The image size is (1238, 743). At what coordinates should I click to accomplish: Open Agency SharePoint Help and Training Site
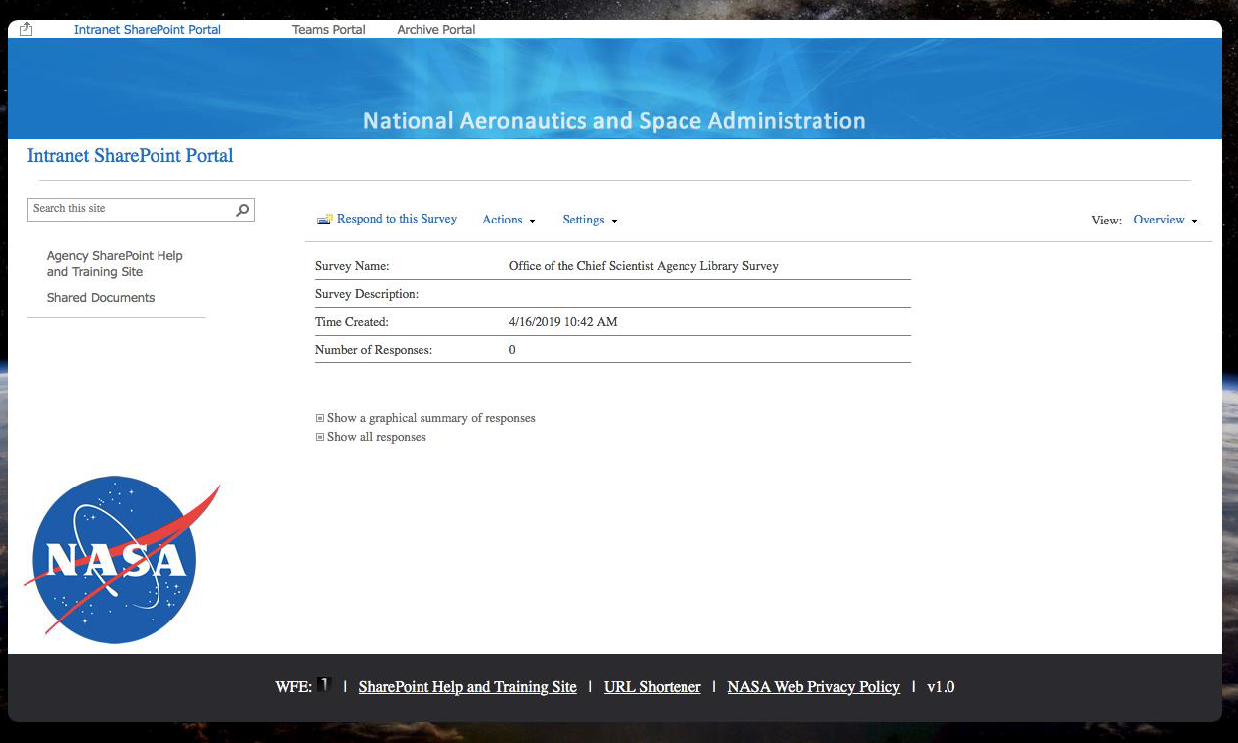tap(114, 264)
